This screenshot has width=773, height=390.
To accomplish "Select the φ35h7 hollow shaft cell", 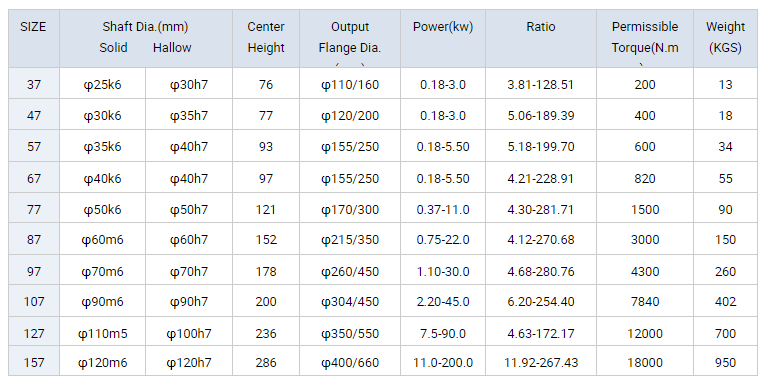I will [189, 115].
